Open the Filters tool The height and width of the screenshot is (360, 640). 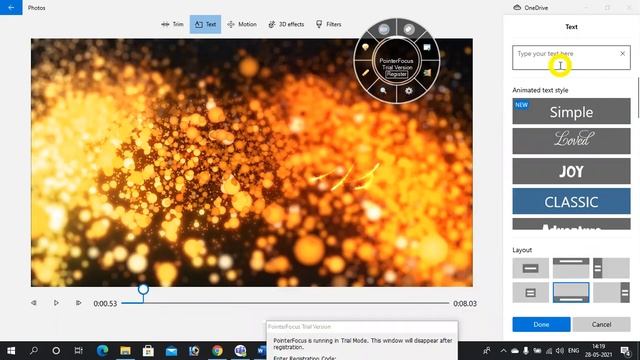tap(329, 24)
